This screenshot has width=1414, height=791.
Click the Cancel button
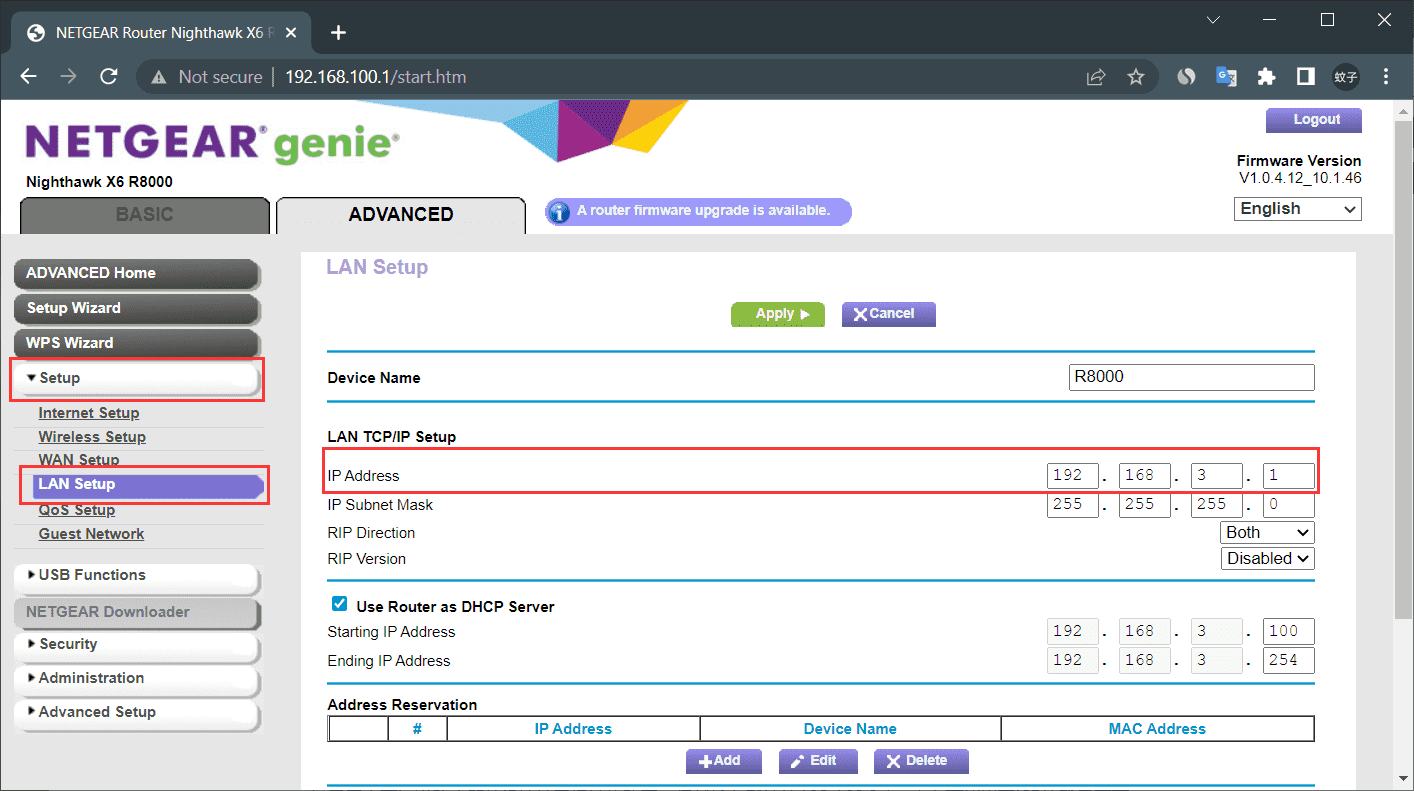click(889, 314)
